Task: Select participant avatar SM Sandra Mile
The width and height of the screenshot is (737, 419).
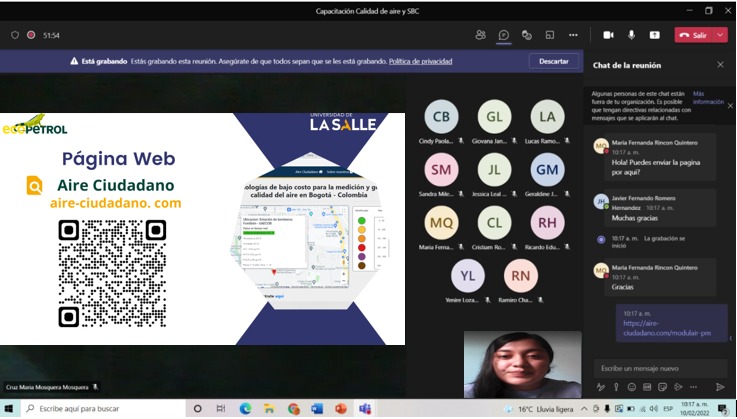Action: click(441, 170)
